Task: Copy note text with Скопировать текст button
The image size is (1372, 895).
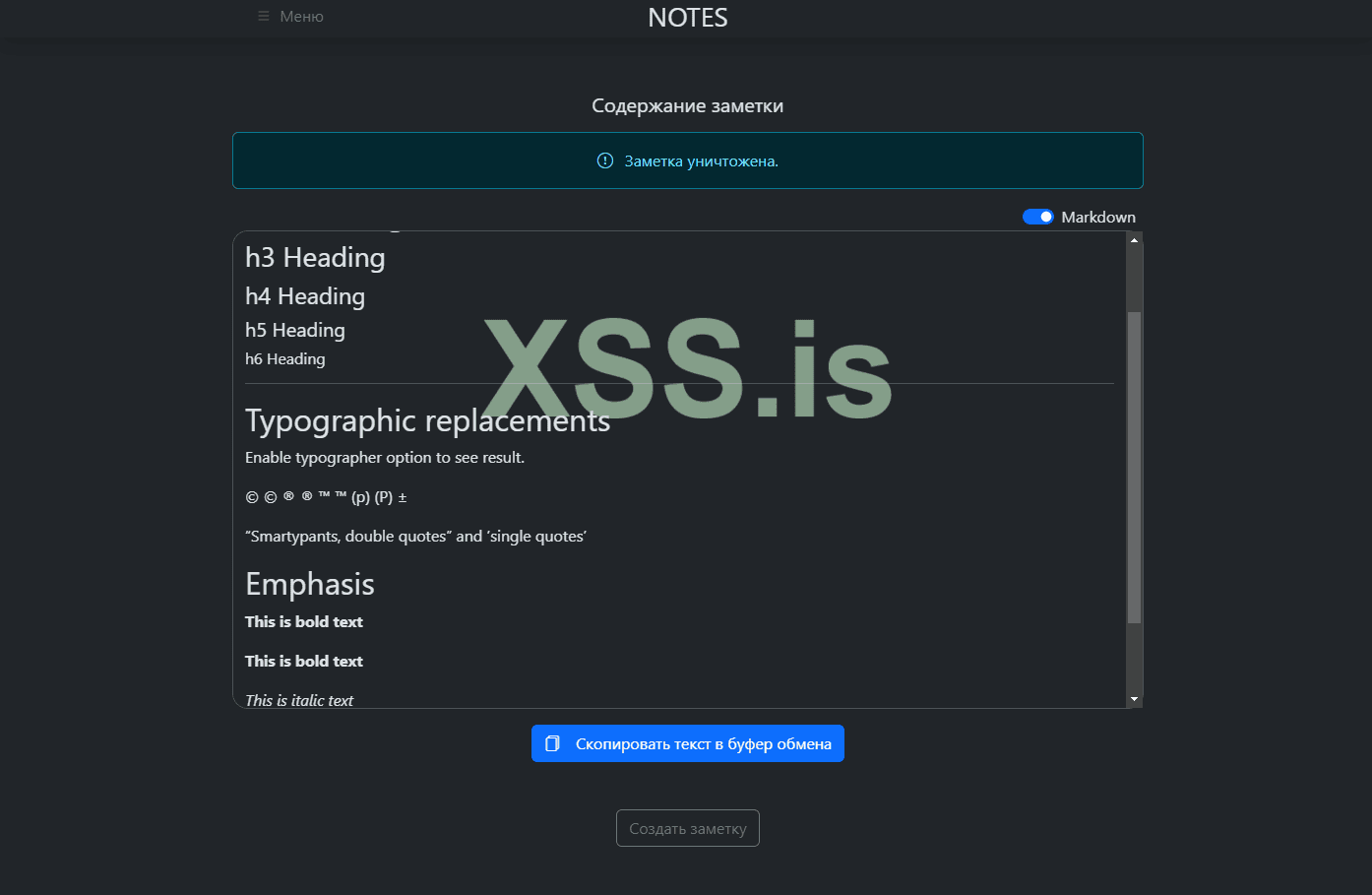Action: point(688,743)
